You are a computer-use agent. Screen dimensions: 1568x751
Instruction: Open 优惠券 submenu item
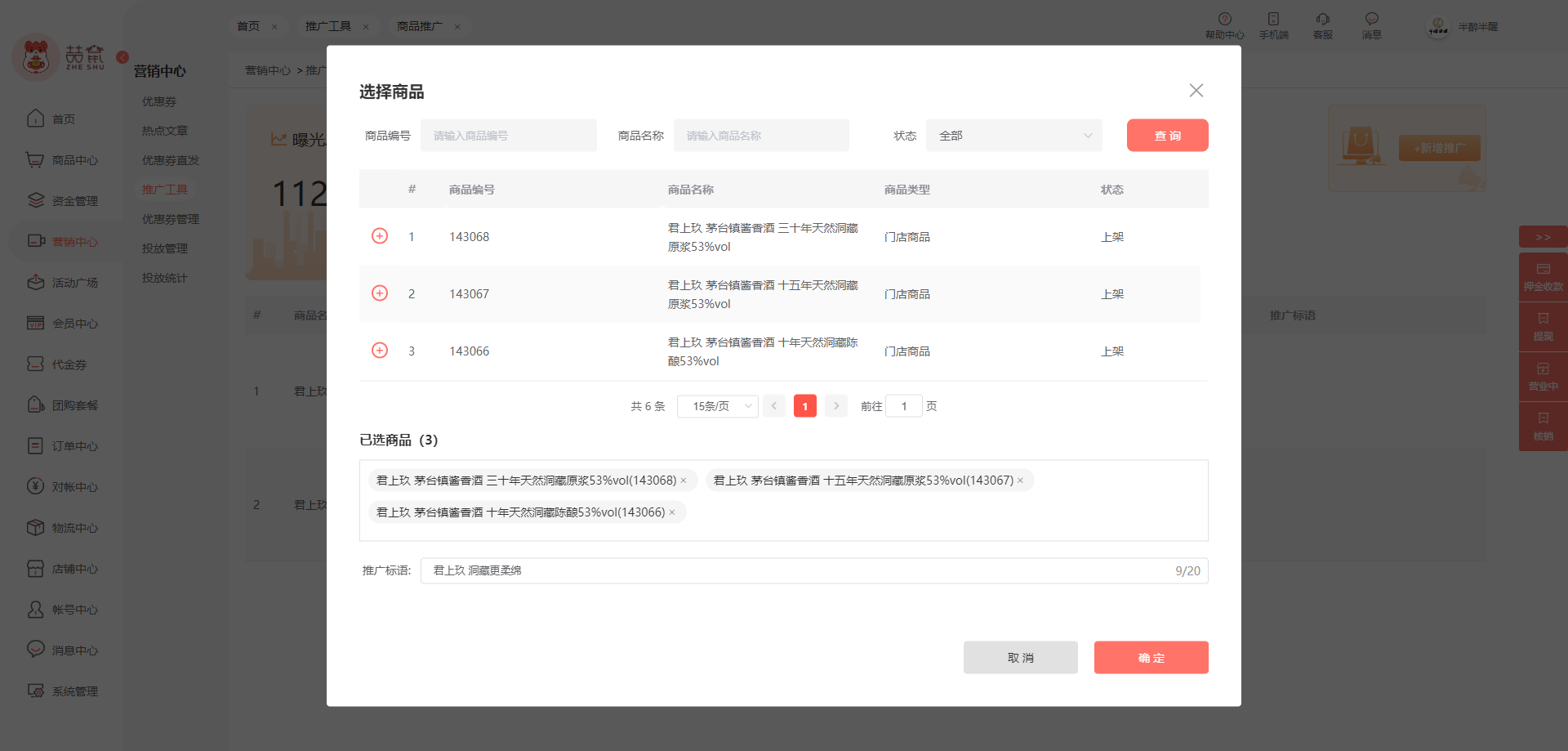pos(159,101)
